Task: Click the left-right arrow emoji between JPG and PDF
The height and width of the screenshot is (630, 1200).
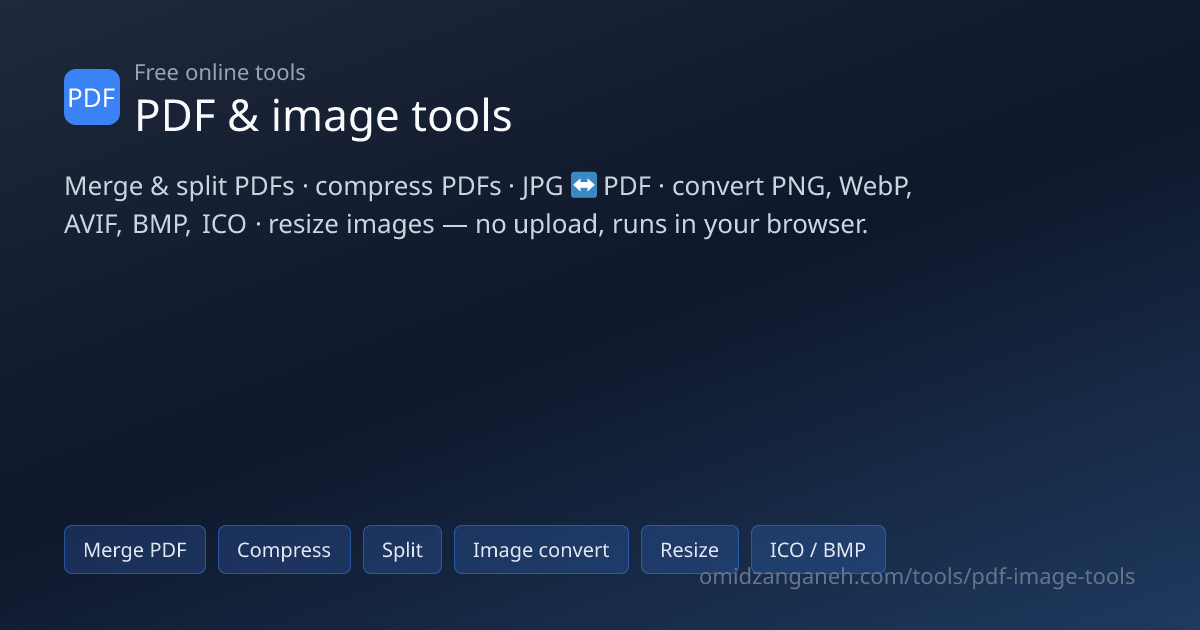Action: (584, 185)
